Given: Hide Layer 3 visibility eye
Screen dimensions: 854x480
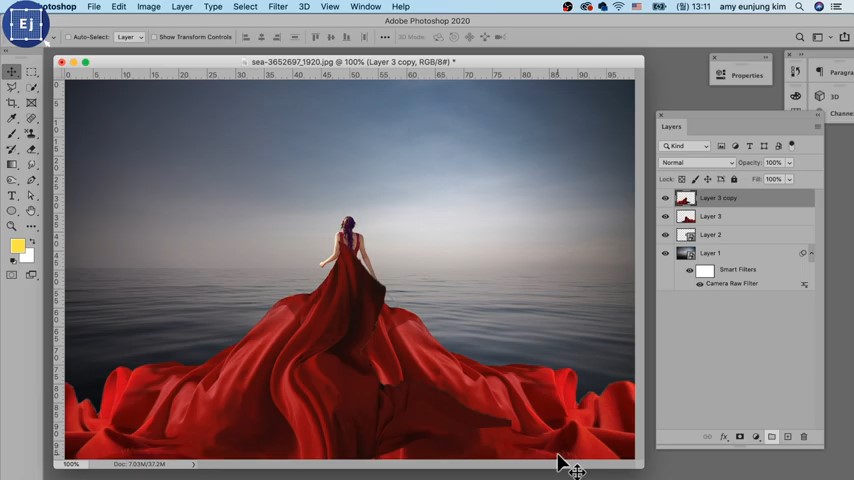Looking at the screenshot, I should (665, 217).
